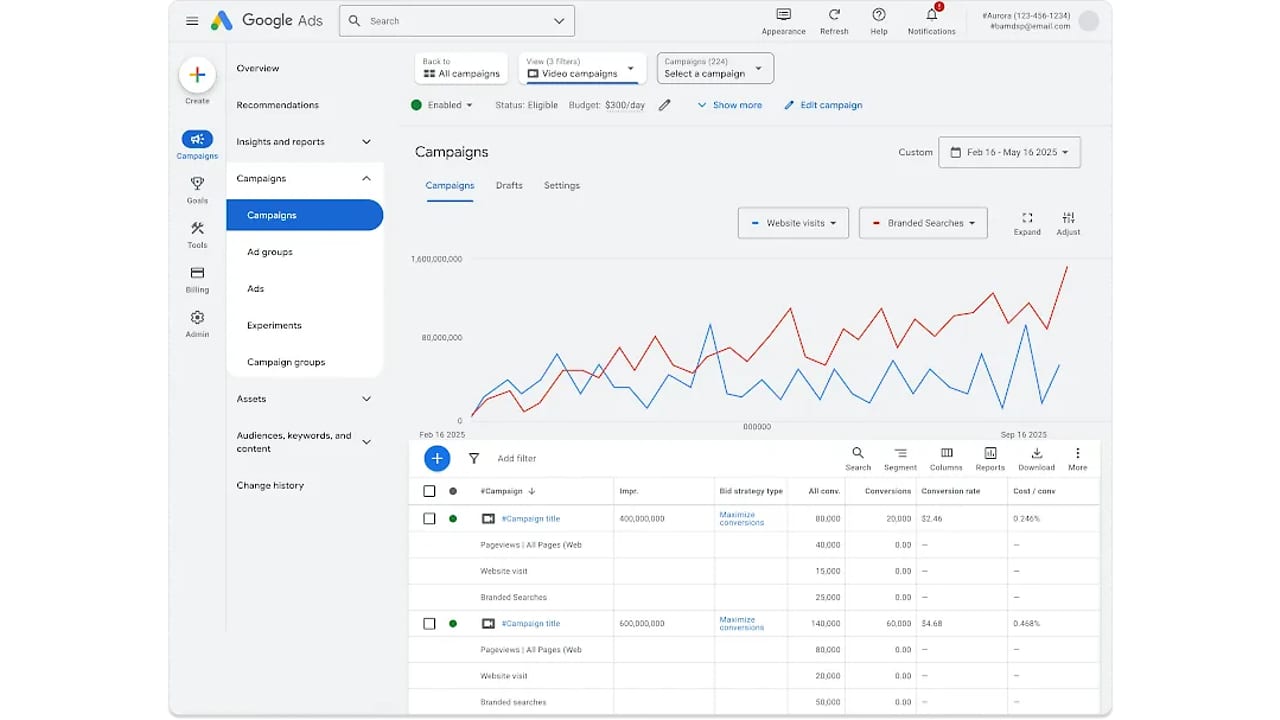
Task: Open Overview in navigation
Action: (258, 68)
